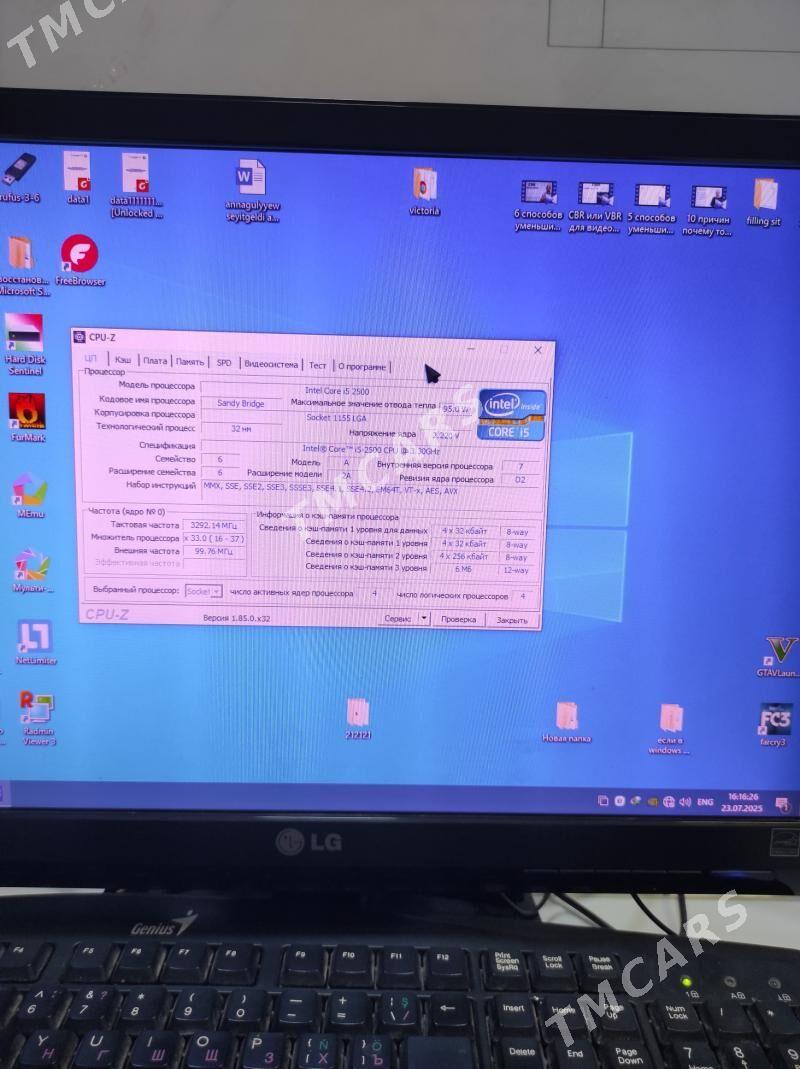The height and width of the screenshot is (1069, 800).
Task: Switch to the Кэш tab
Action: click(123, 359)
